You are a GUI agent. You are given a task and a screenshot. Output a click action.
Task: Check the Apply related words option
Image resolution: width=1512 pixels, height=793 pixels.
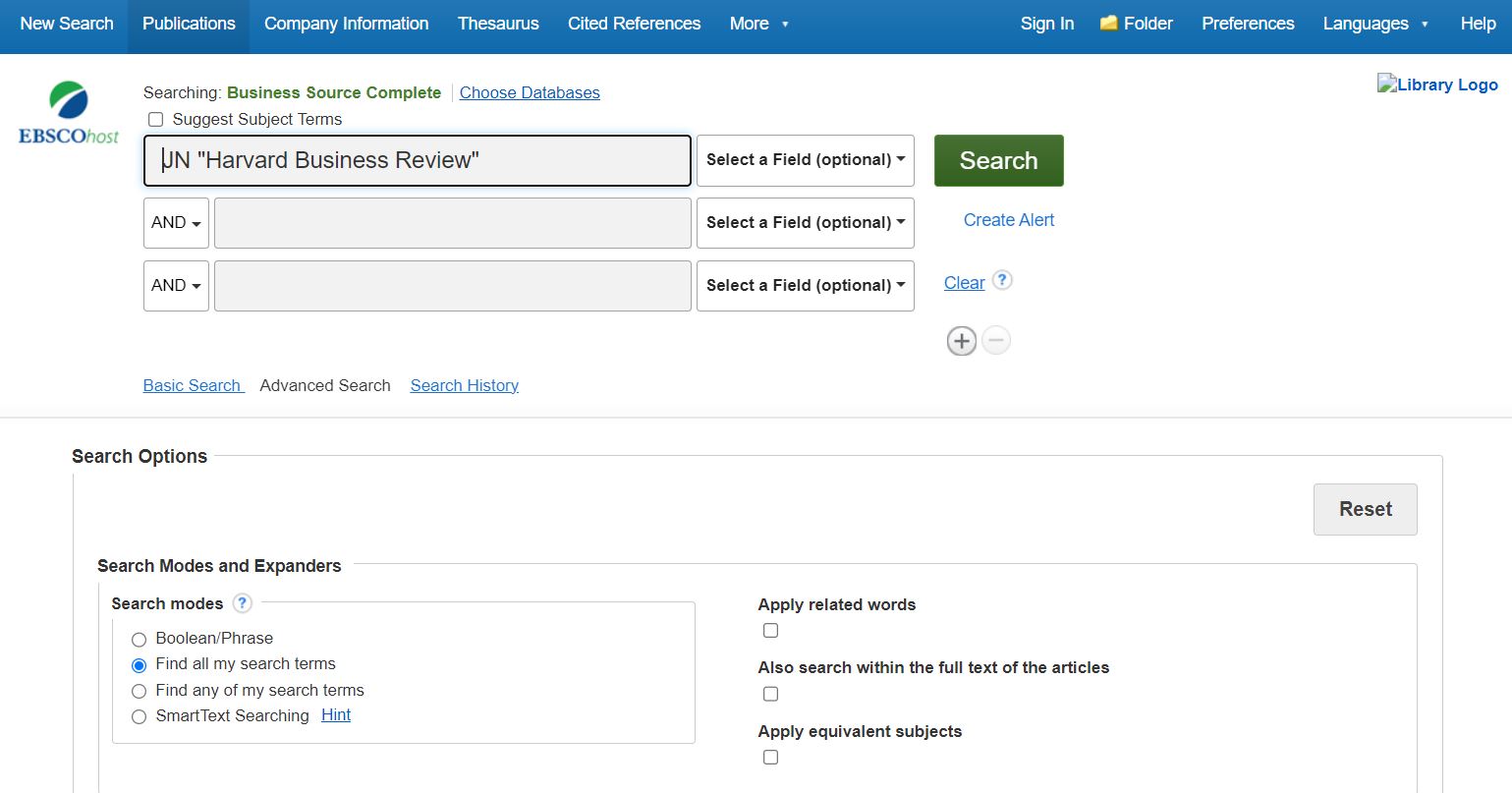(770, 630)
